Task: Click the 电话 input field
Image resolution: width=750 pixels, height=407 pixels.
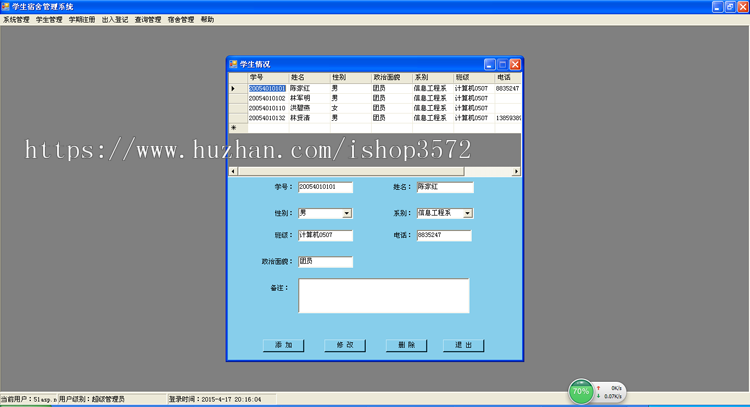Action: coord(444,235)
